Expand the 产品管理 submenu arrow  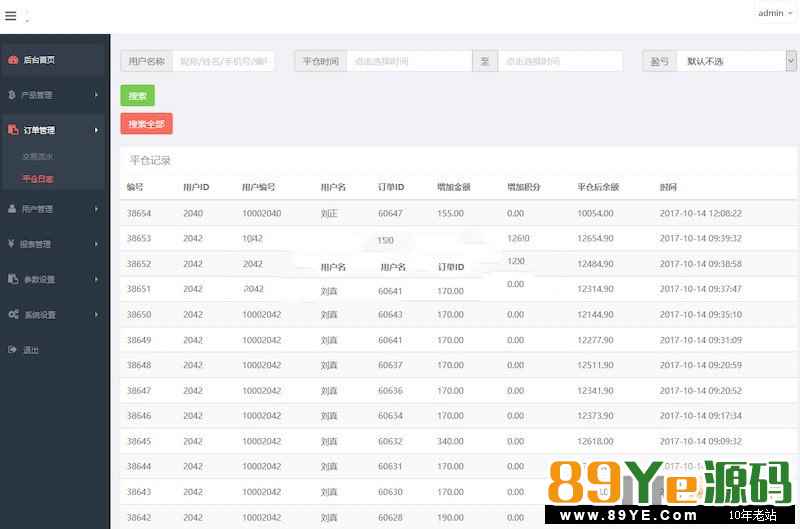[x=96, y=95]
